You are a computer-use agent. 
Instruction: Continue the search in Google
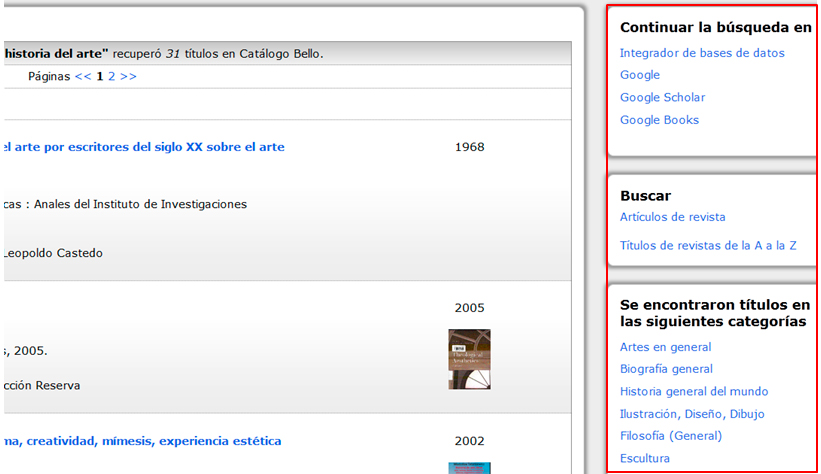[x=640, y=75]
